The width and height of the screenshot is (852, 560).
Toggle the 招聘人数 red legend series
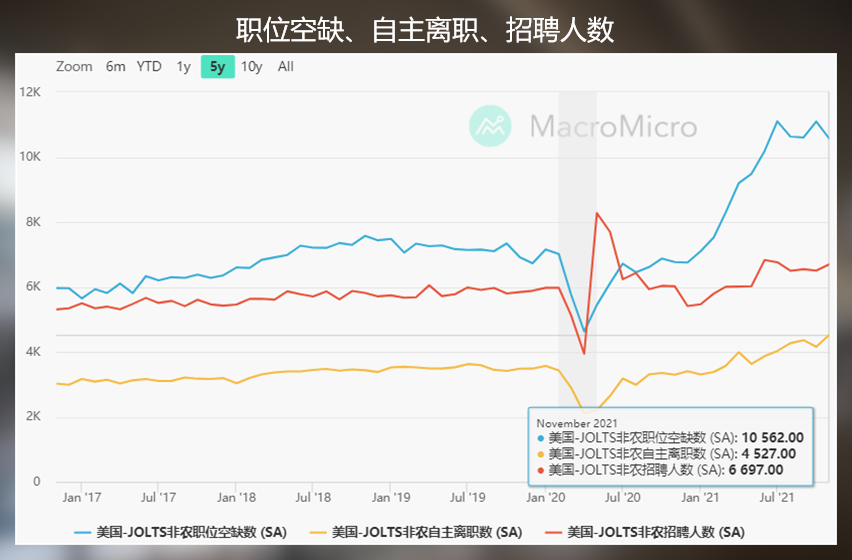tap(644, 532)
